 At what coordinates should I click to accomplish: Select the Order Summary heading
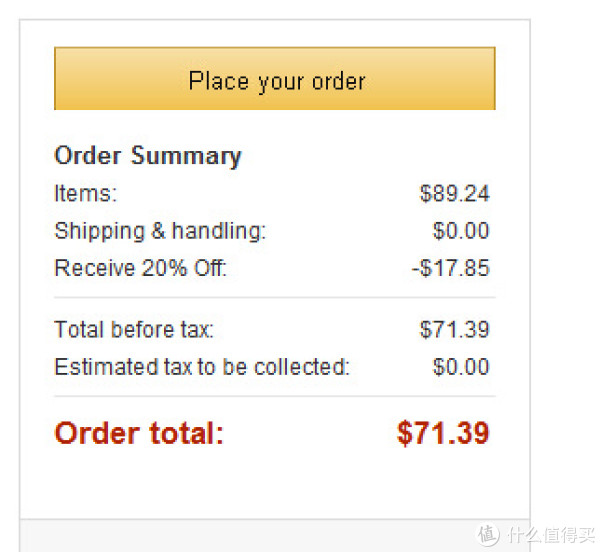coord(148,156)
